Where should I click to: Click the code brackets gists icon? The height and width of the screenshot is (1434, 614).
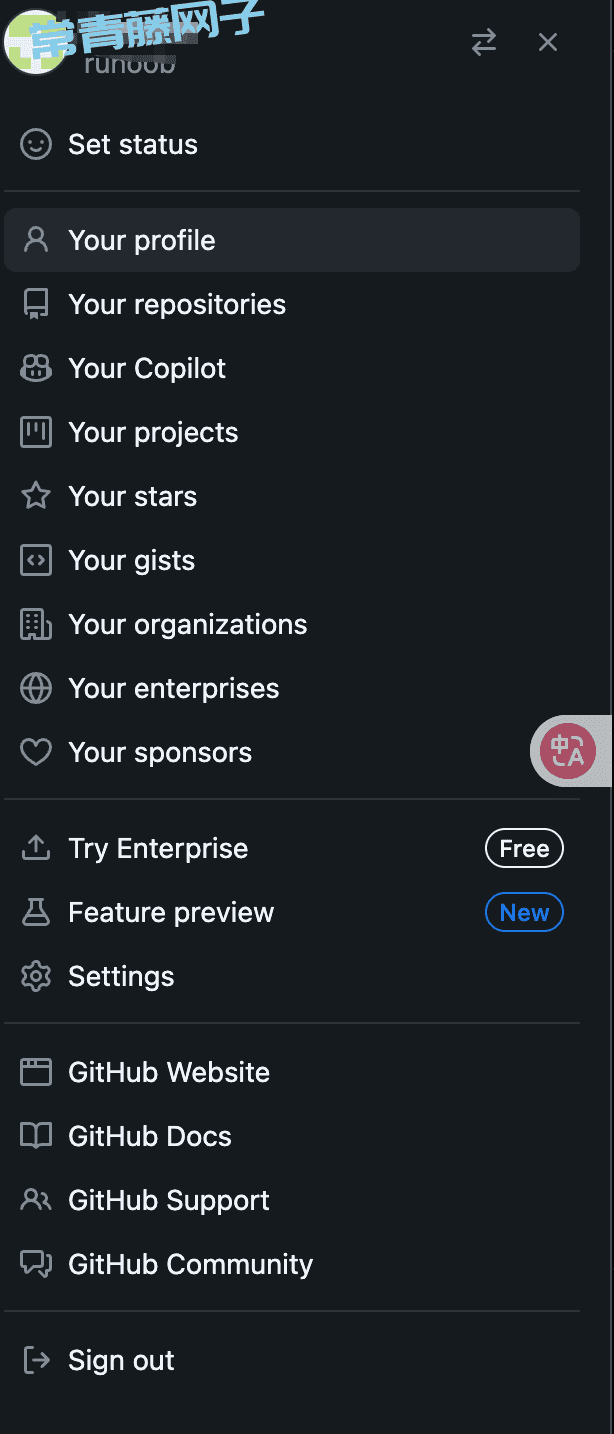click(36, 560)
